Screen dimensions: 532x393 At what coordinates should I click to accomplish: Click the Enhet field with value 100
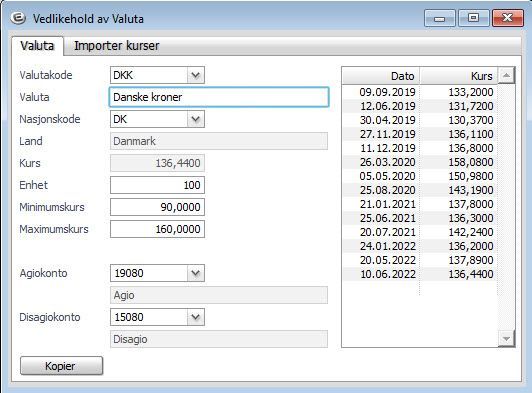[x=157, y=185]
